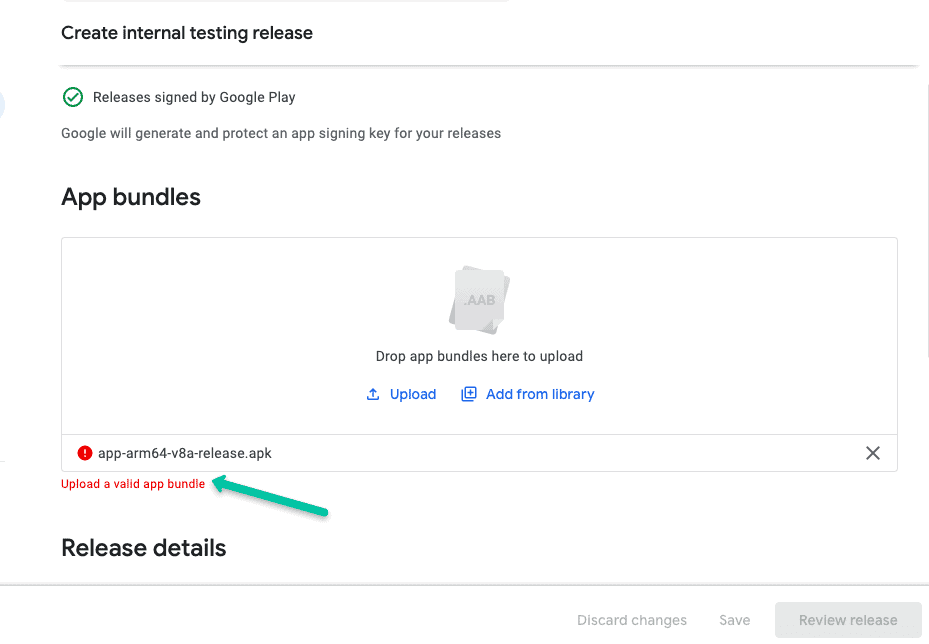Click the 'Release details' section heading

(143, 548)
